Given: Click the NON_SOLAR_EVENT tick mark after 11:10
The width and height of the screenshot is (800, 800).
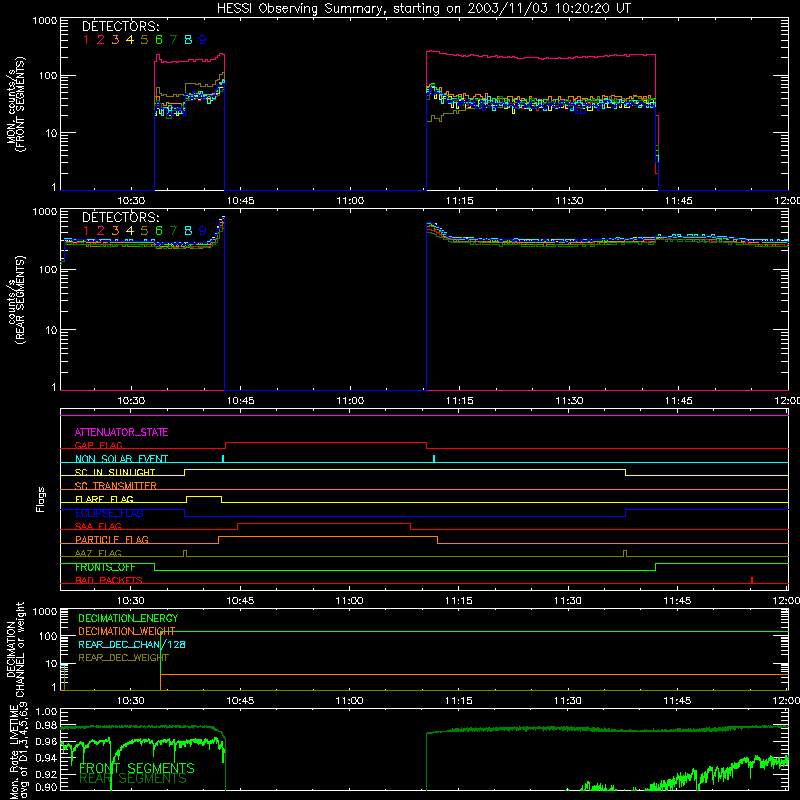Looking at the screenshot, I should click(434, 459).
